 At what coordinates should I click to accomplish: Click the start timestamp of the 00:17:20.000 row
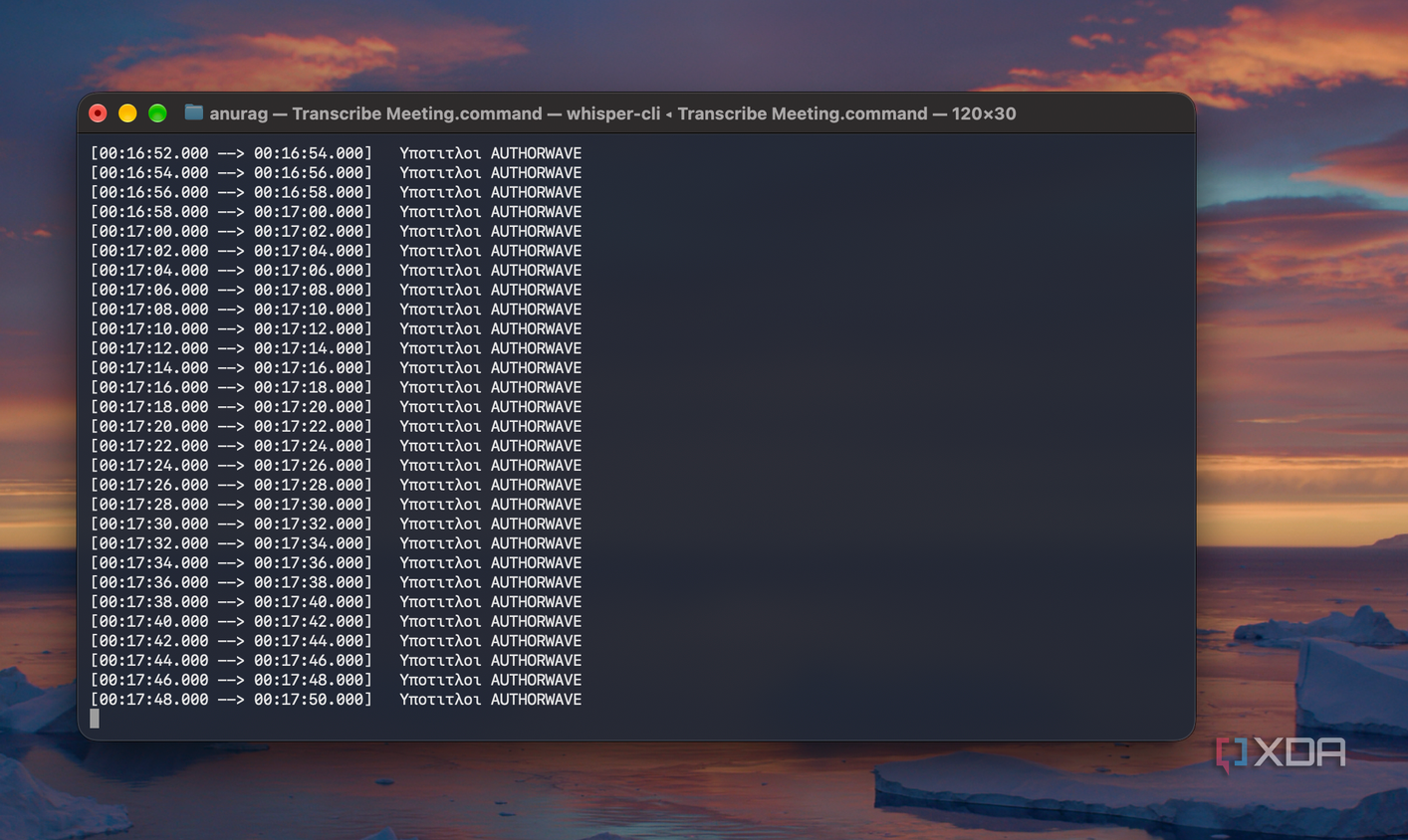coord(153,426)
